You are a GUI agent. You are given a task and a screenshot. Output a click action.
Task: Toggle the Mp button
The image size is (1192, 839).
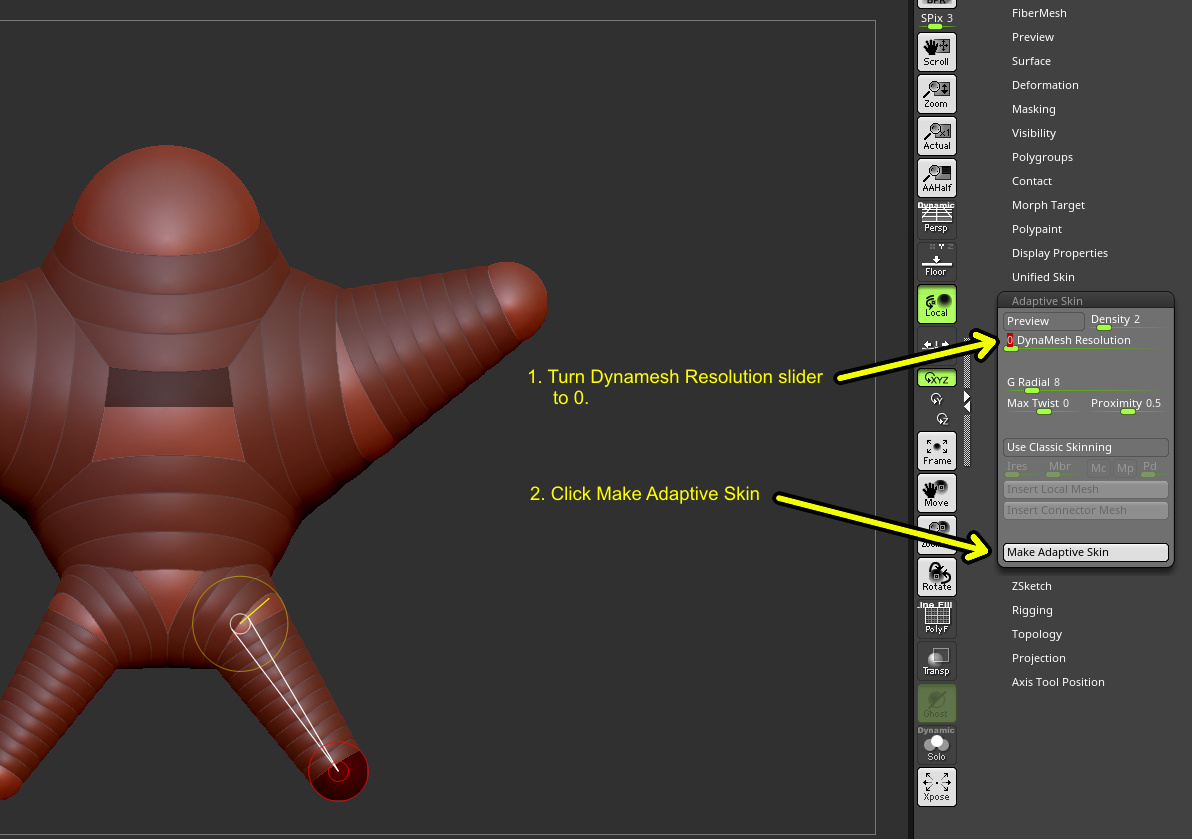coord(1125,468)
